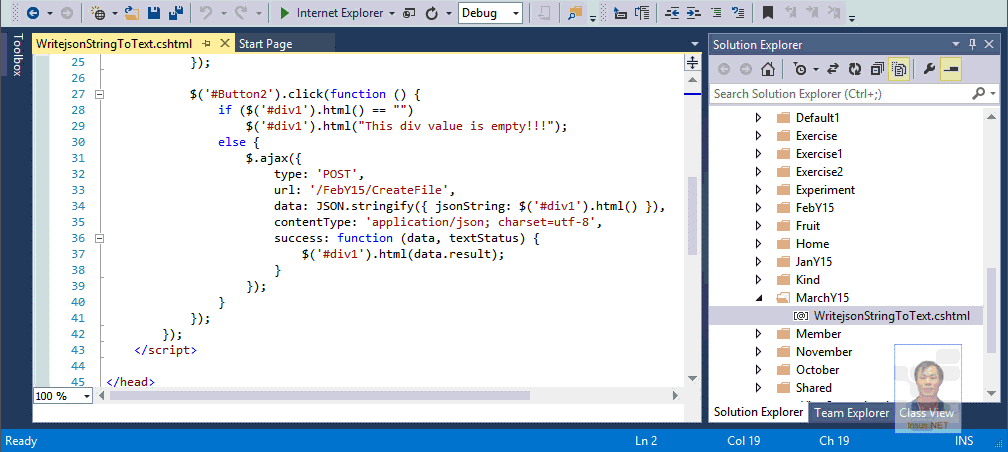Click the Refresh linked browsers icon

click(433, 13)
